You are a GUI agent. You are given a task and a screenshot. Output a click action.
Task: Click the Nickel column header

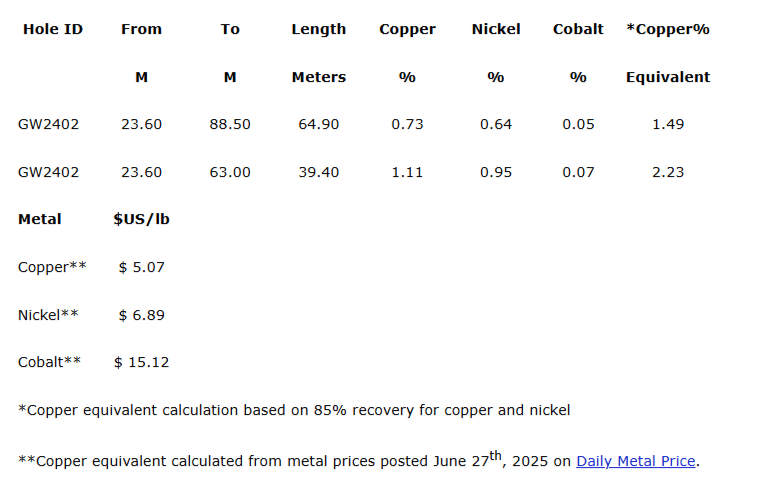pyautogui.click(x=495, y=29)
